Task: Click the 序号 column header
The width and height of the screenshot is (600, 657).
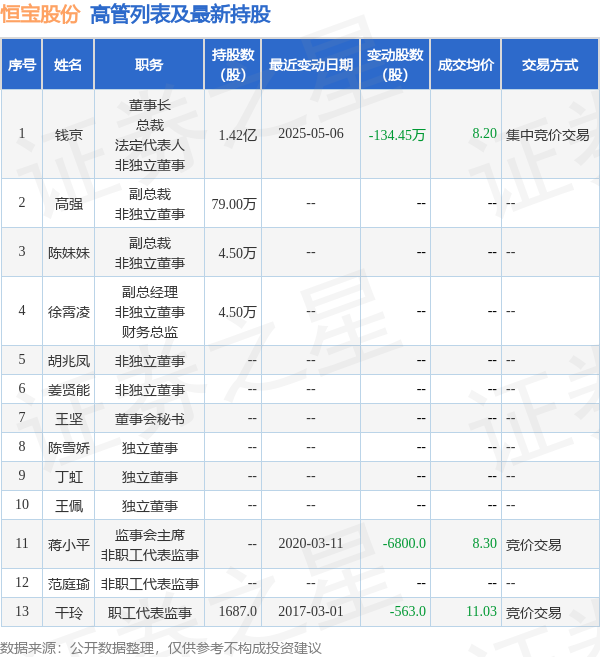Action: [22, 65]
